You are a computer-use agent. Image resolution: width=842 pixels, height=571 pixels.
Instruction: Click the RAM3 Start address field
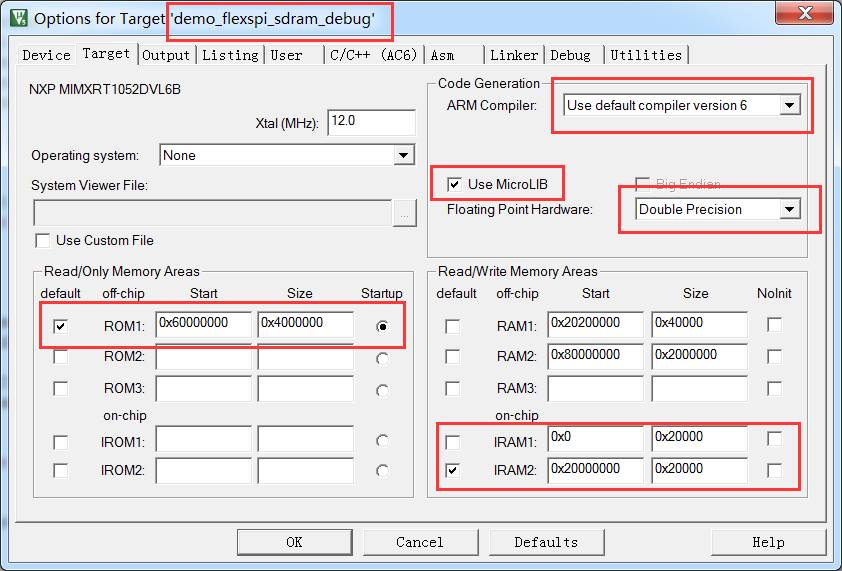pyautogui.click(x=596, y=388)
